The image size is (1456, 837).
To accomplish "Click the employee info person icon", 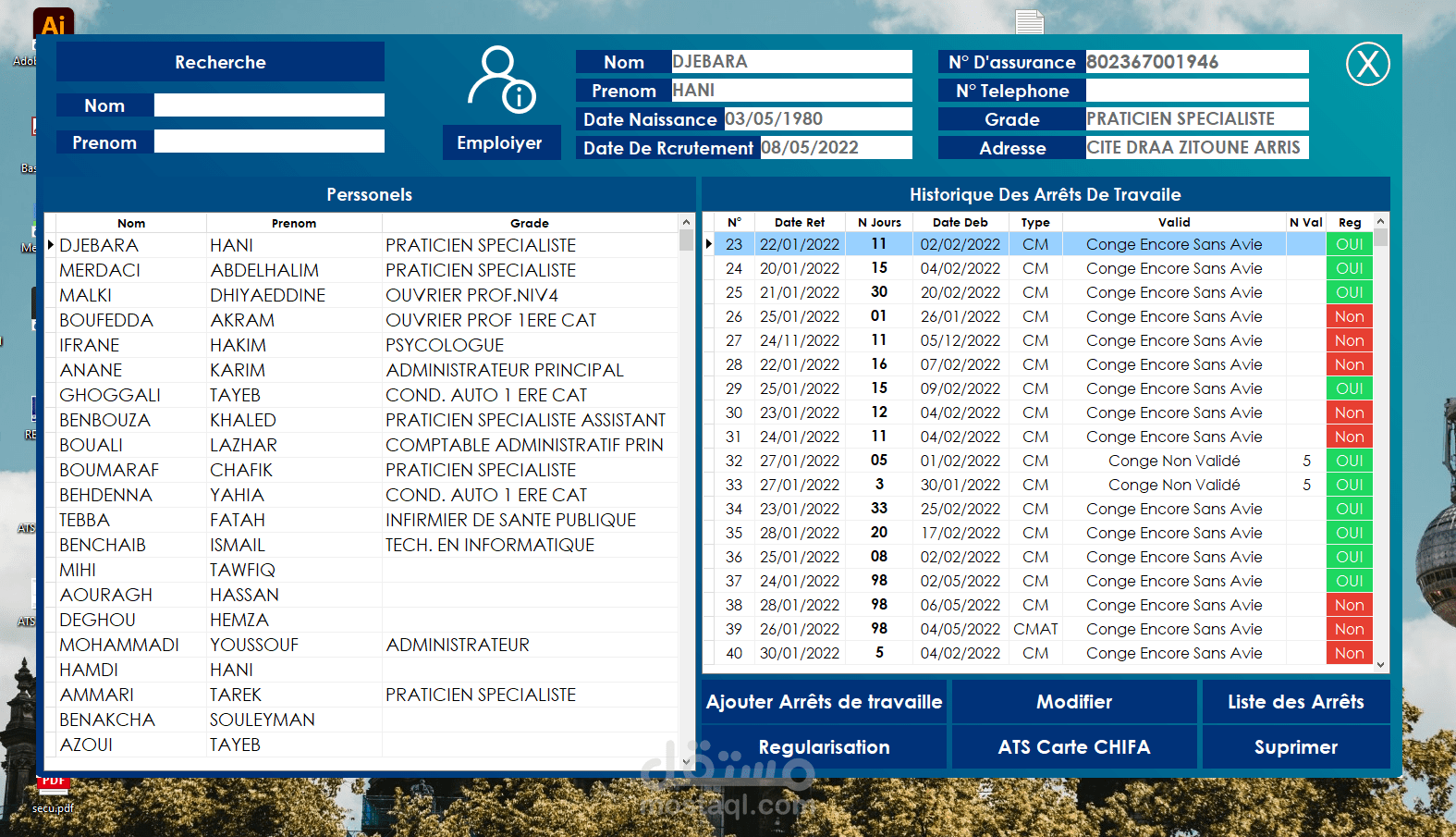I will (501, 80).
